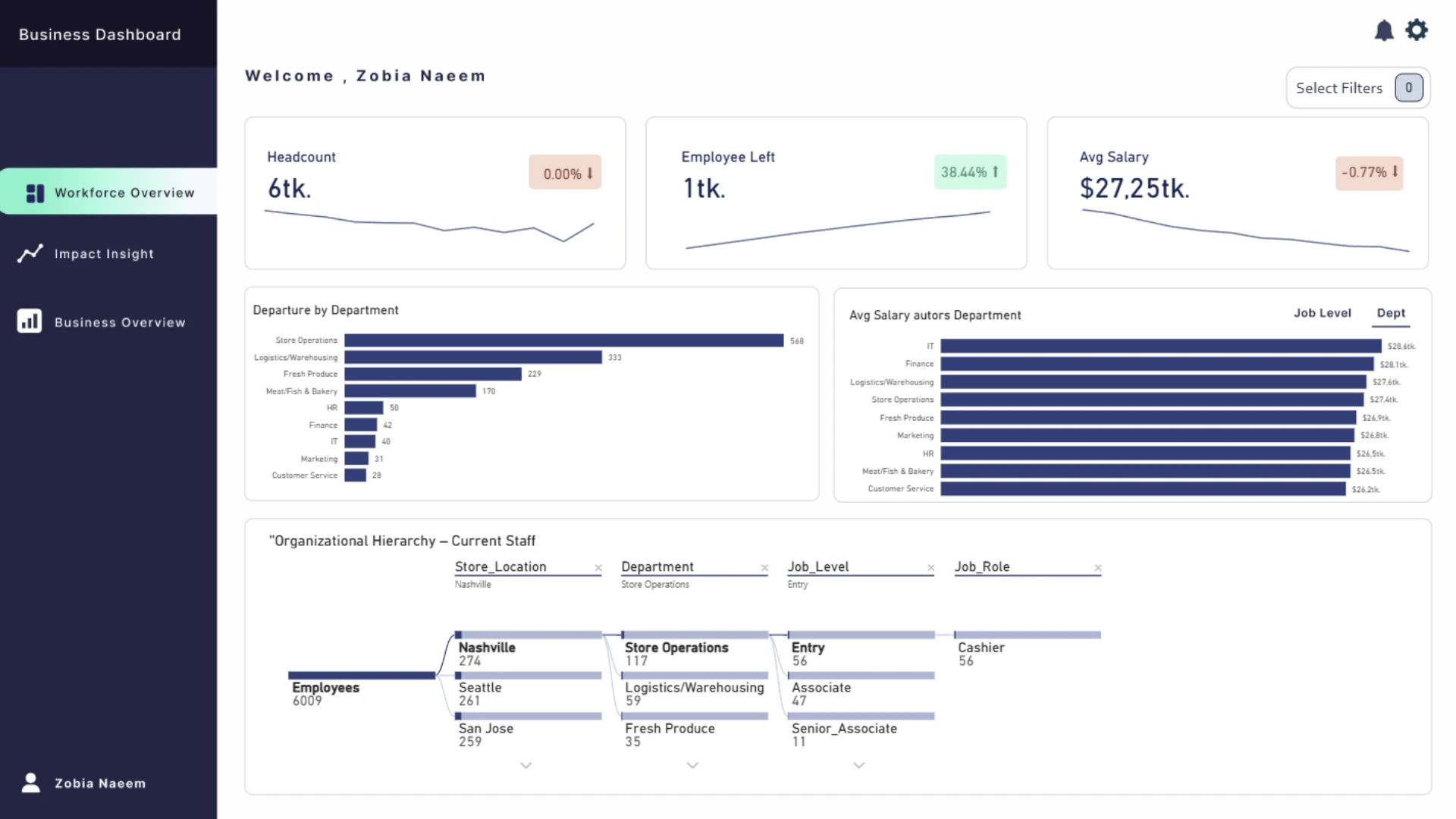This screenshot has height=819, width=1456.
Task: Remove Store_Location level with its X icon
Action: (x=598, y=568)
